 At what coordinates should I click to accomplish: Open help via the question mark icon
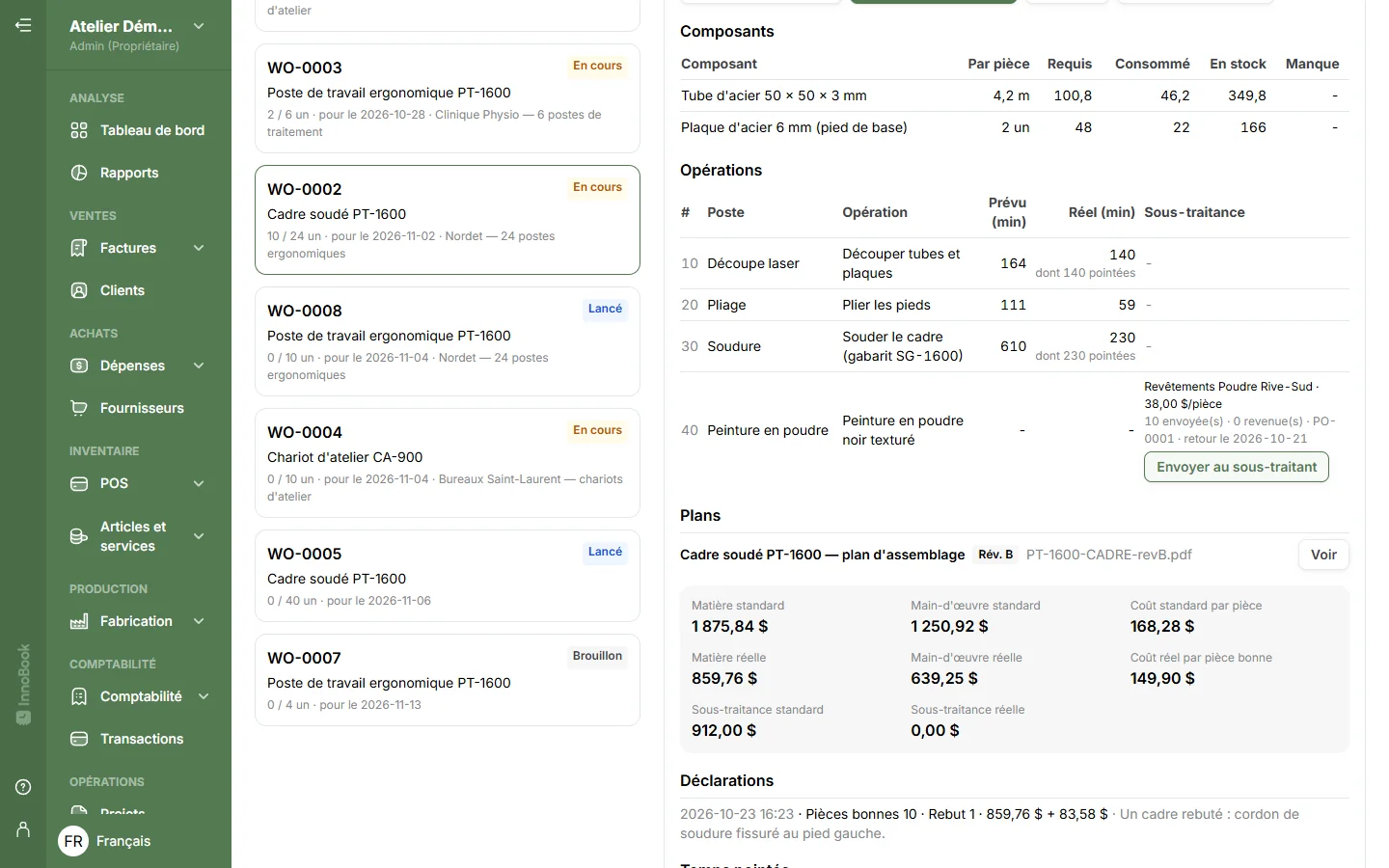(x=23, y=787)
